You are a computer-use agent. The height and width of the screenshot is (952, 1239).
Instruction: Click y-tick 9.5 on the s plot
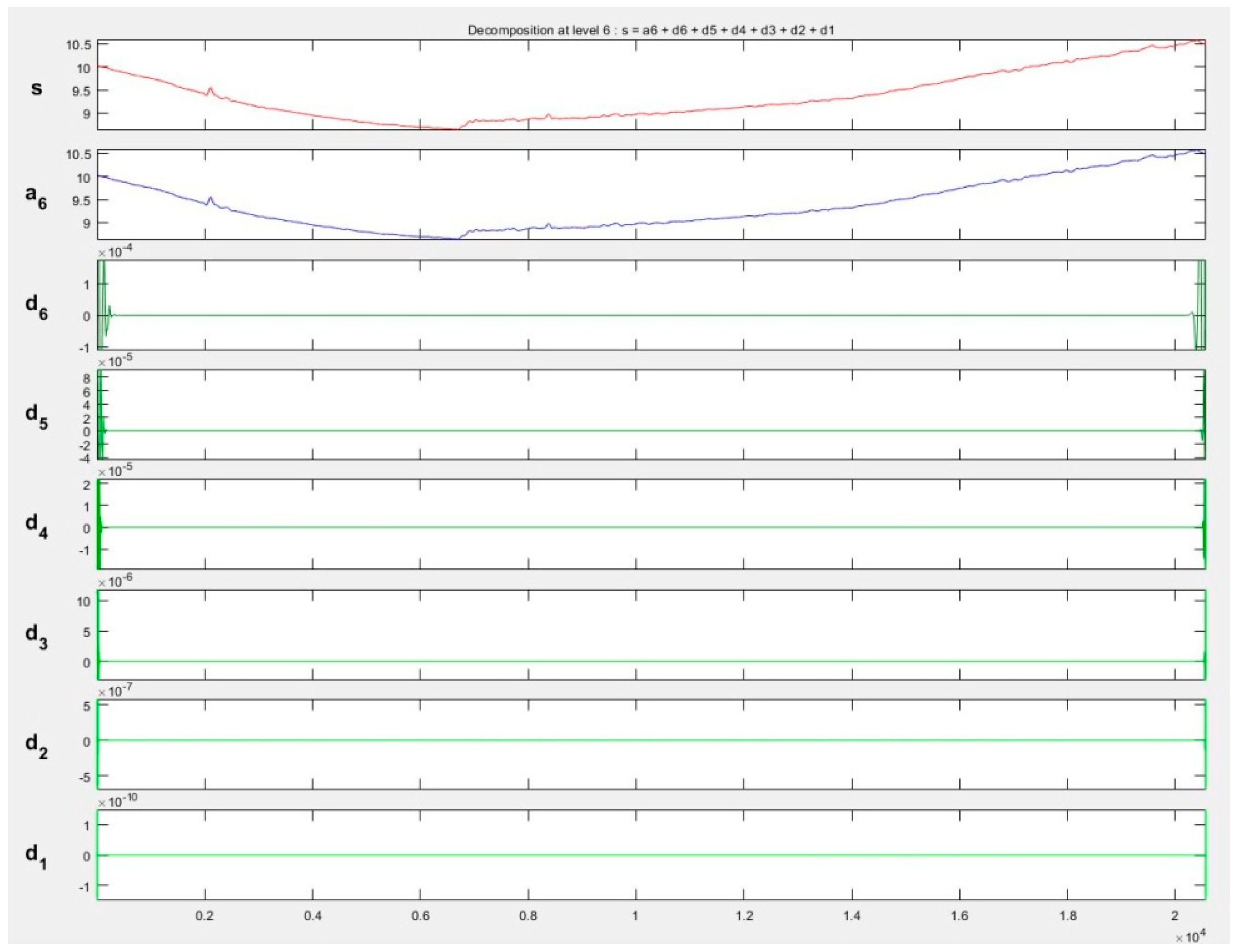[x=82, y=91]
